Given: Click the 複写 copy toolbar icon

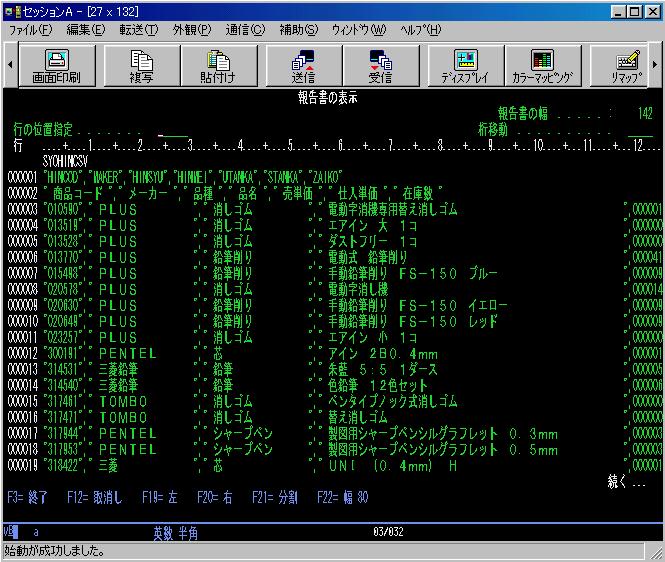Looking at the screenshot, I should [x=142, y=66].
